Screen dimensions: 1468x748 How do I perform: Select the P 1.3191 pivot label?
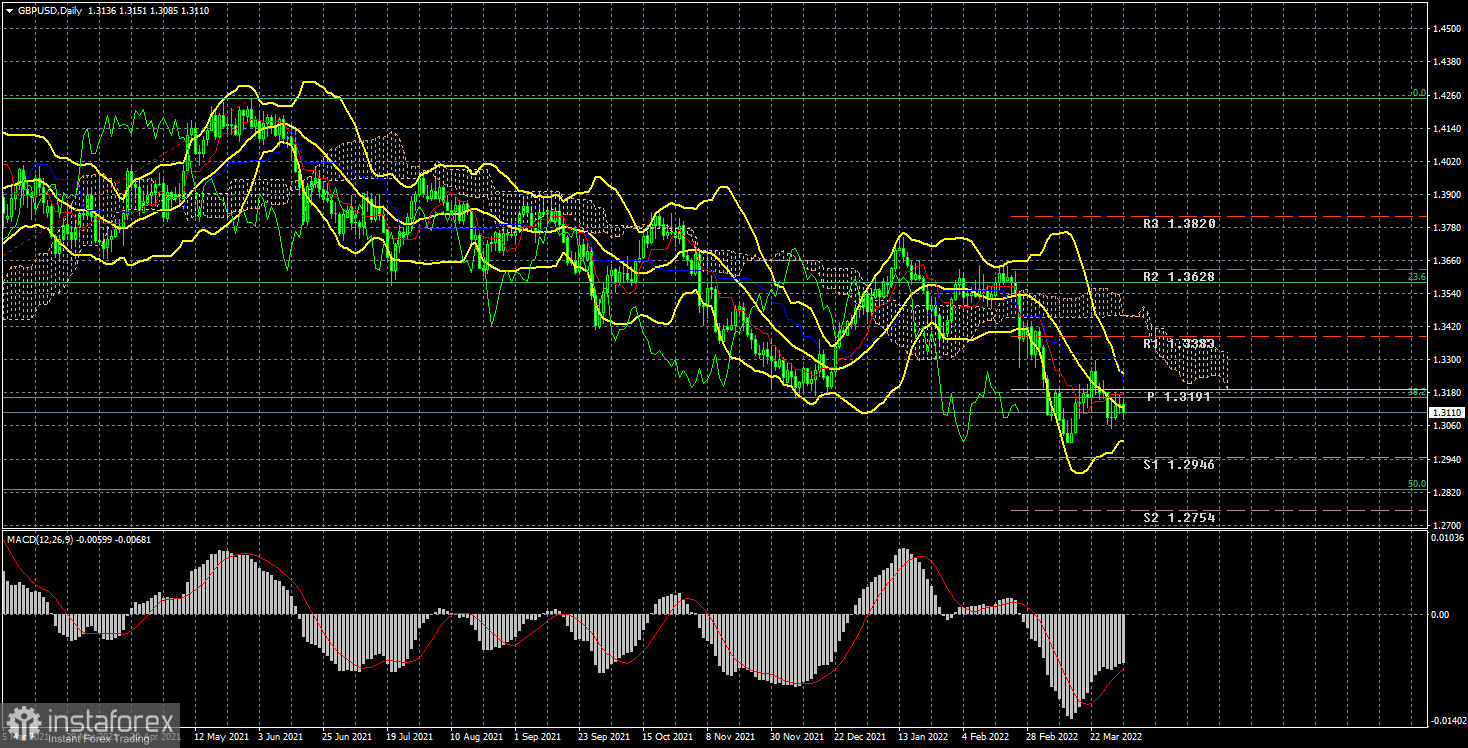1179,397
